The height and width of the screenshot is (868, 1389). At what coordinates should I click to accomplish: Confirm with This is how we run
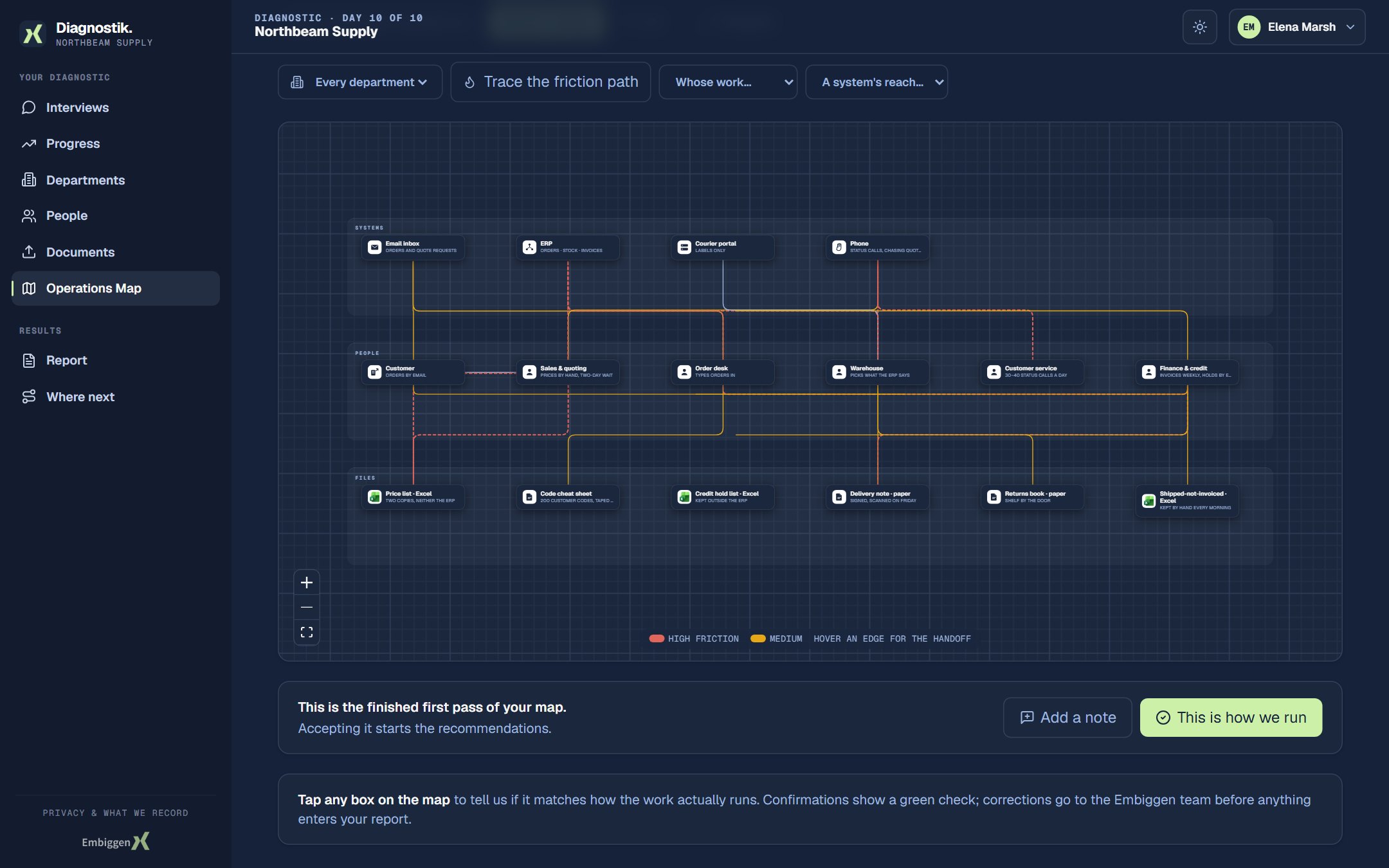1231,718
